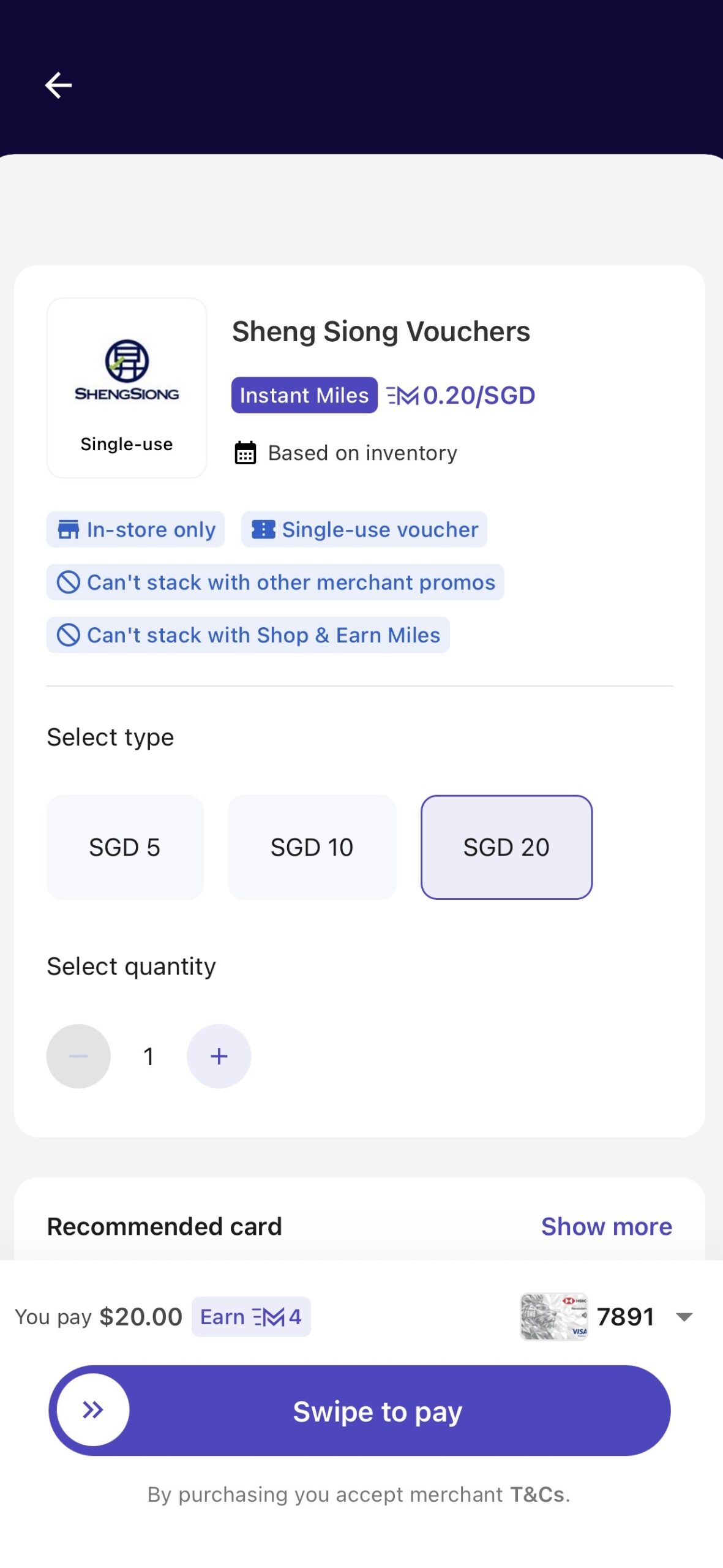
Task: Select the SGD 10 voucher type
Action: point(312,847)
